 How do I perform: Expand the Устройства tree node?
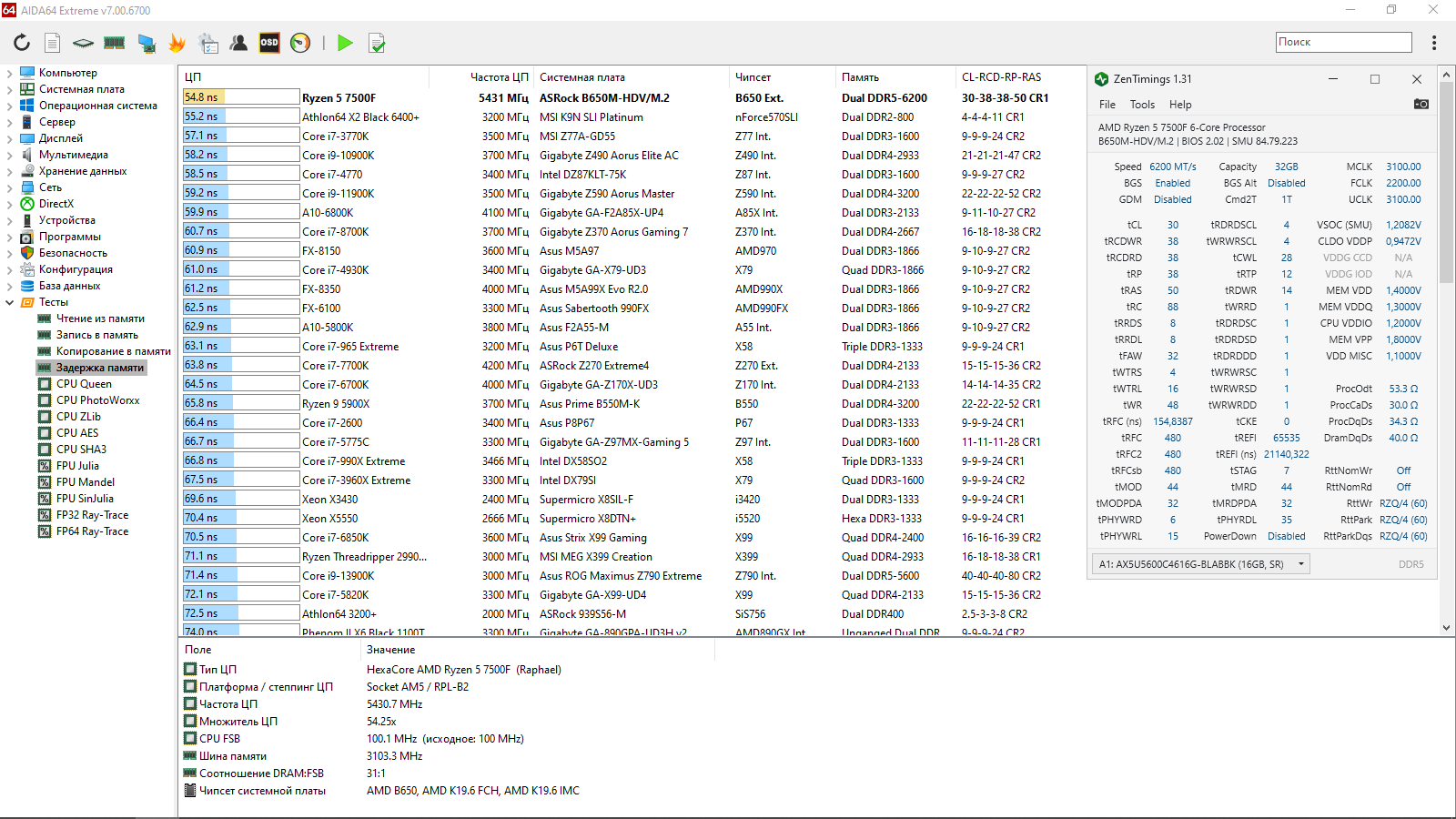pos(10,220)
